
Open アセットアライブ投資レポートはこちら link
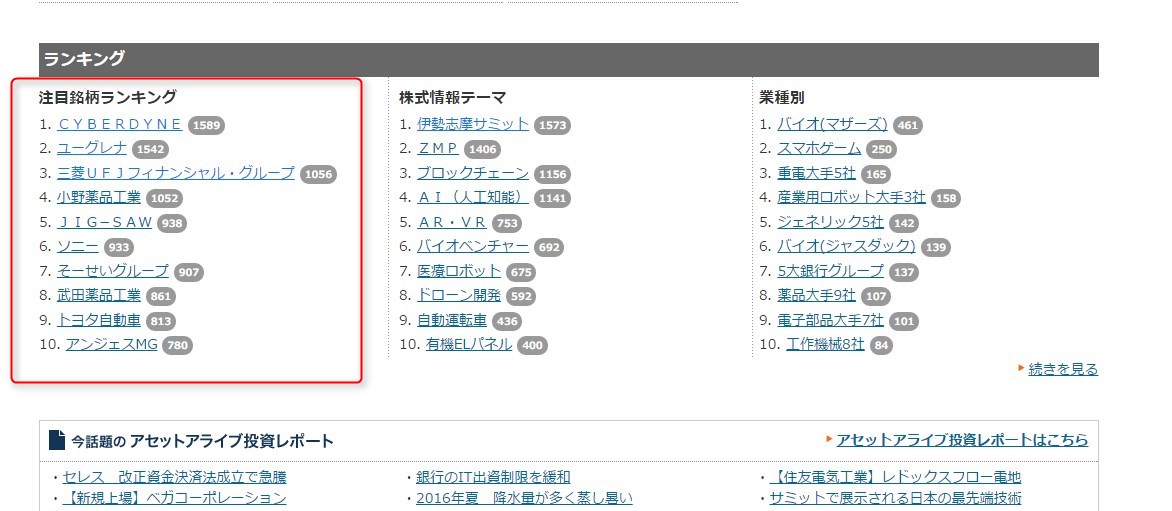tap(962, 440)
